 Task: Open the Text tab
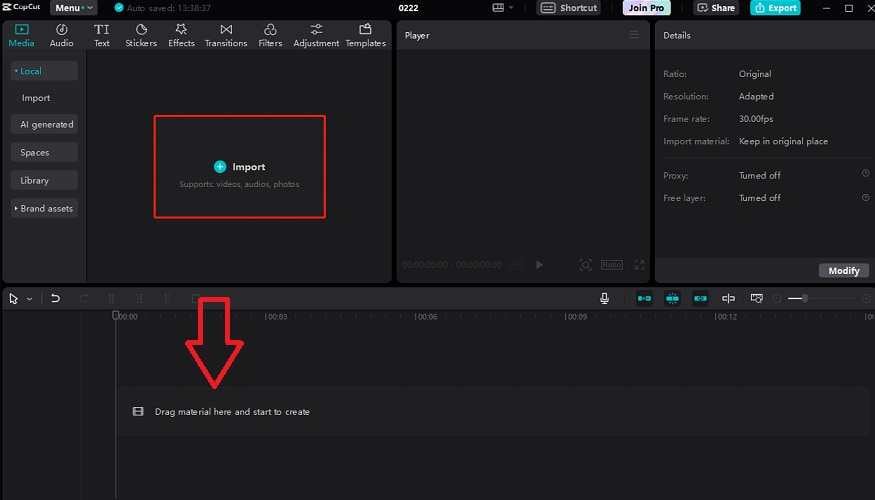pos(102,35)
